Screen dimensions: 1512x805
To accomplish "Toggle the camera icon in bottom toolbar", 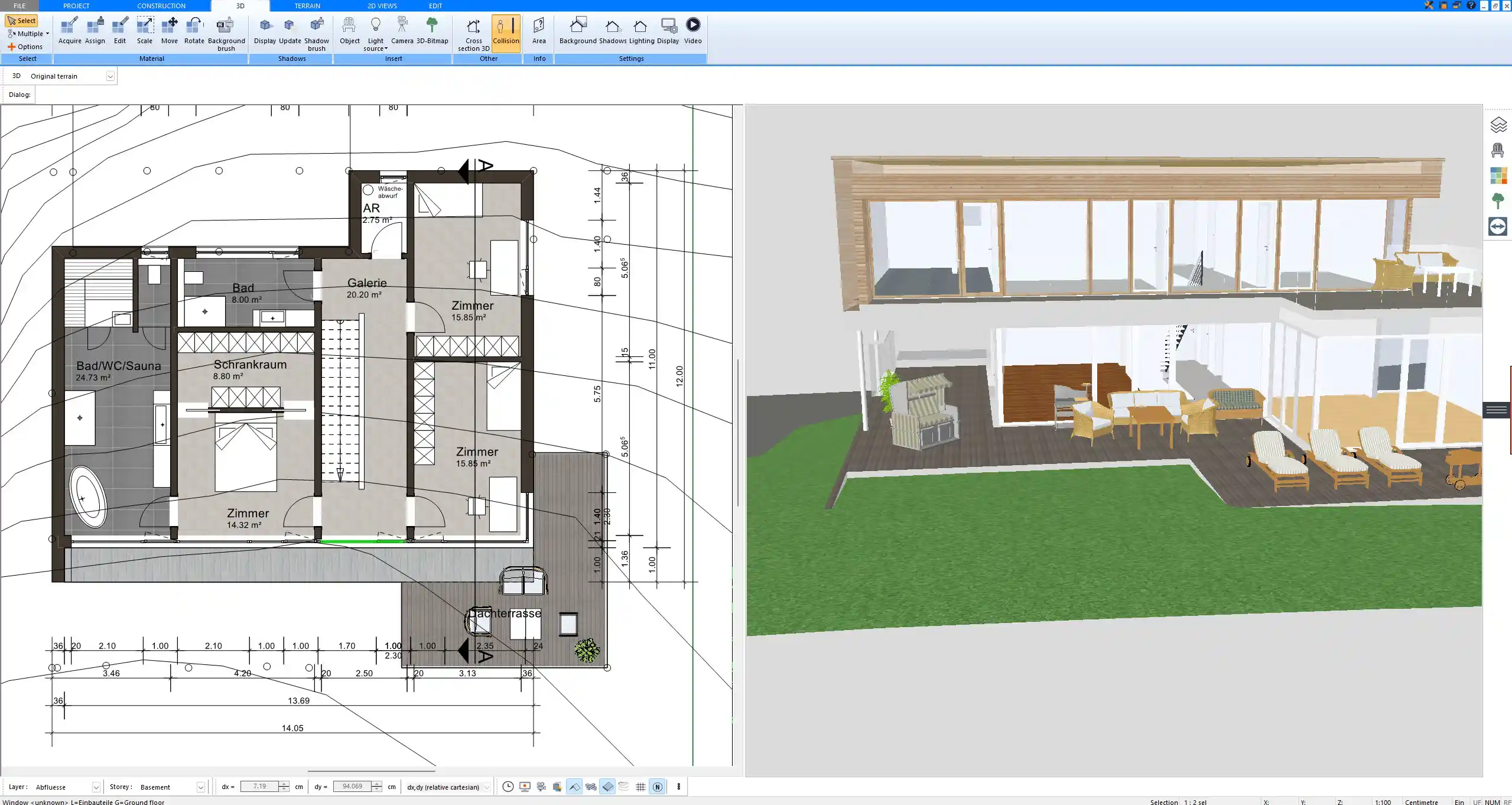I will (541, 787).
